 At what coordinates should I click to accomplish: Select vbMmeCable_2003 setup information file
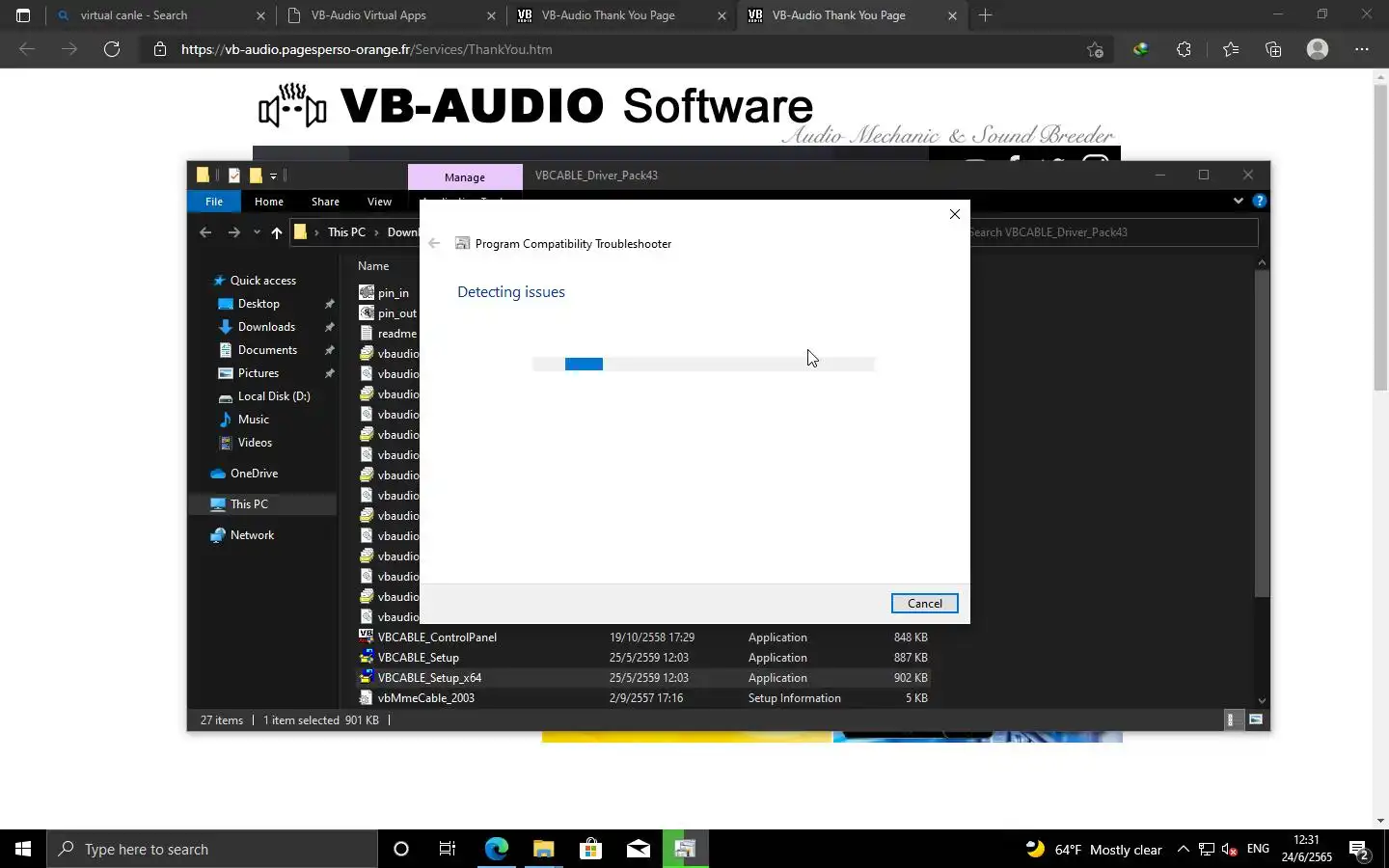pos(425,698)
